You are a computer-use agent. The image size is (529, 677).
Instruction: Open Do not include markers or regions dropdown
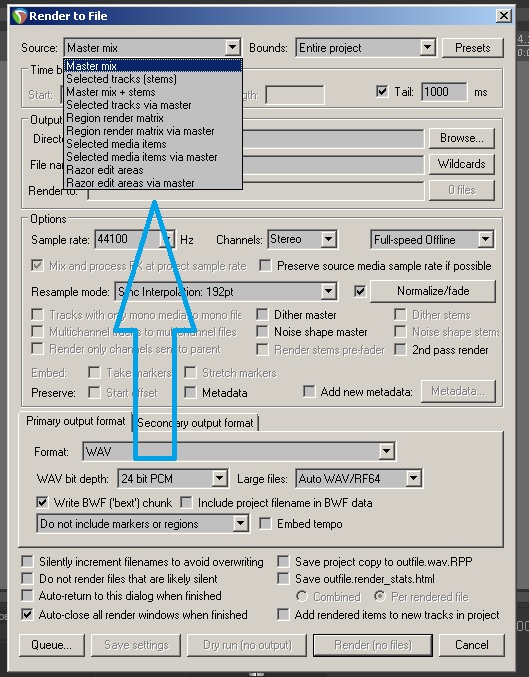pyautogui.click(x=143, y=524)
